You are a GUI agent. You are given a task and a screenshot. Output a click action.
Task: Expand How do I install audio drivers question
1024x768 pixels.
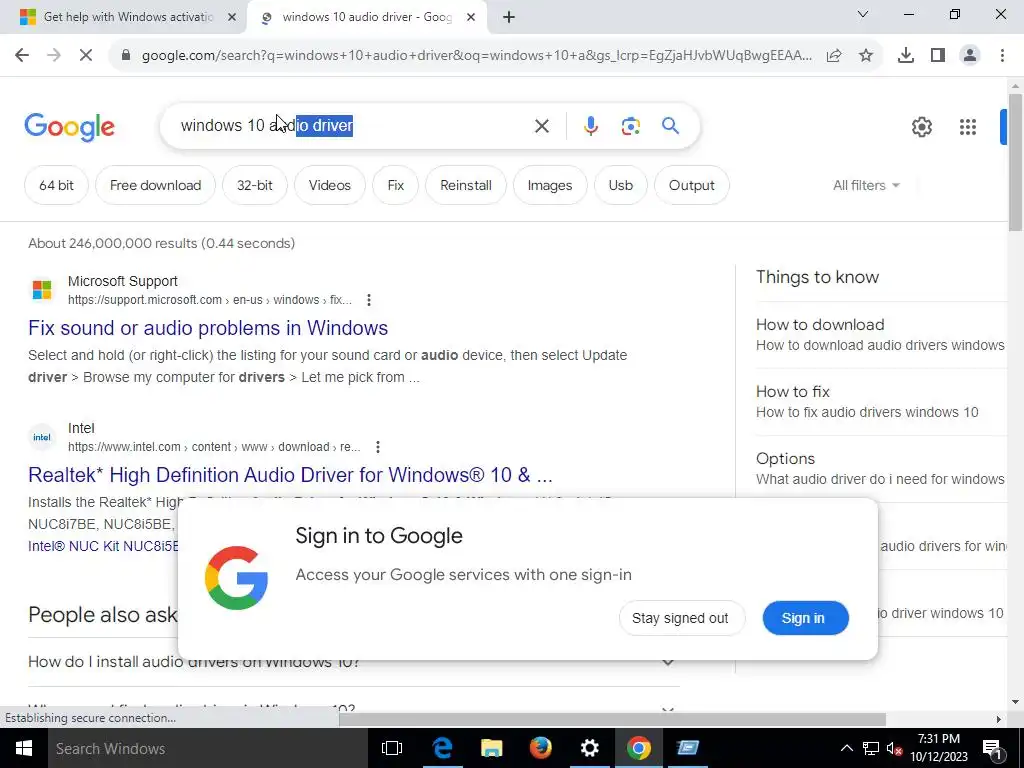tap(353, 662)
